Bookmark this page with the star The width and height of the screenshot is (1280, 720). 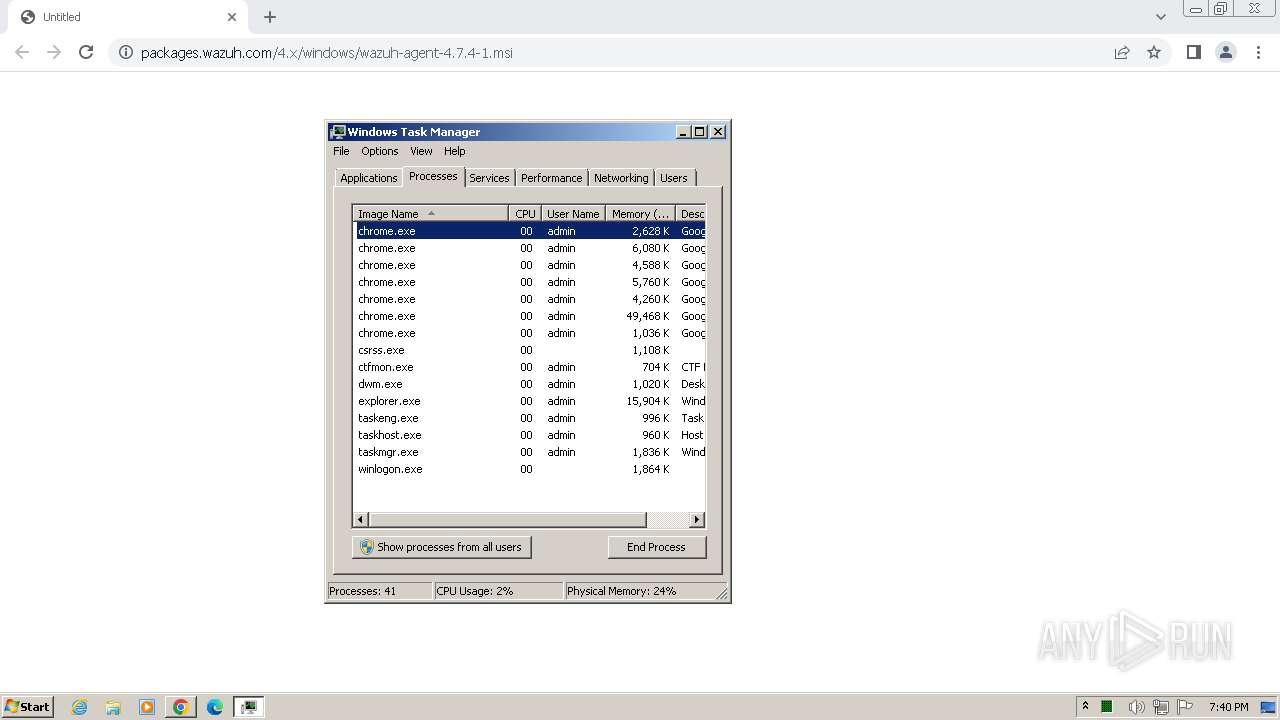[x=1154, y=52]
